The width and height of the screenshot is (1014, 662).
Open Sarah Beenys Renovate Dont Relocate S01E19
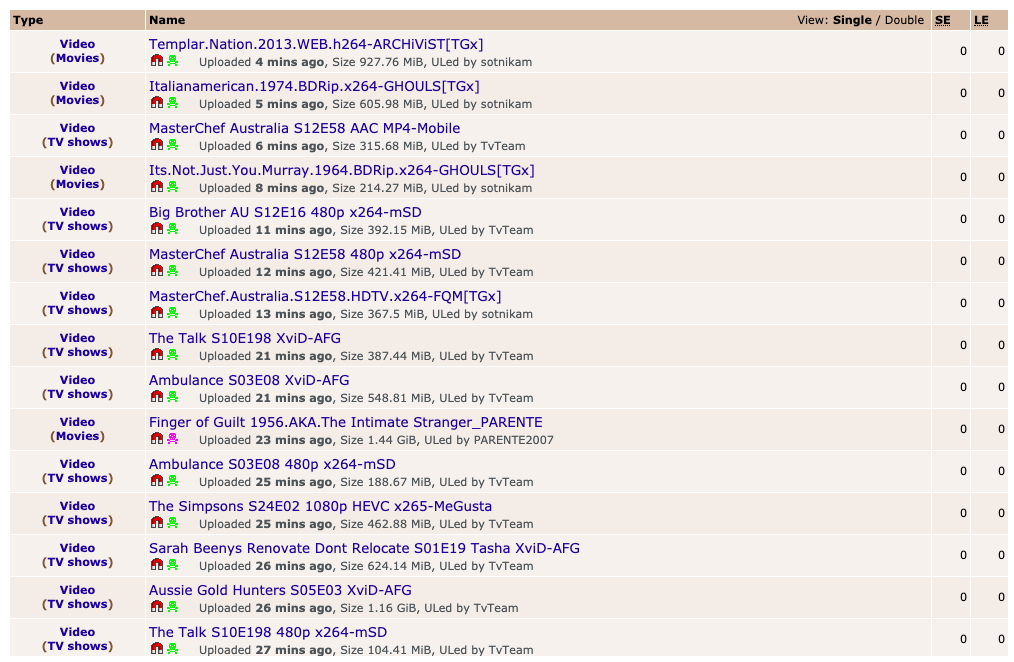(364, 548)
